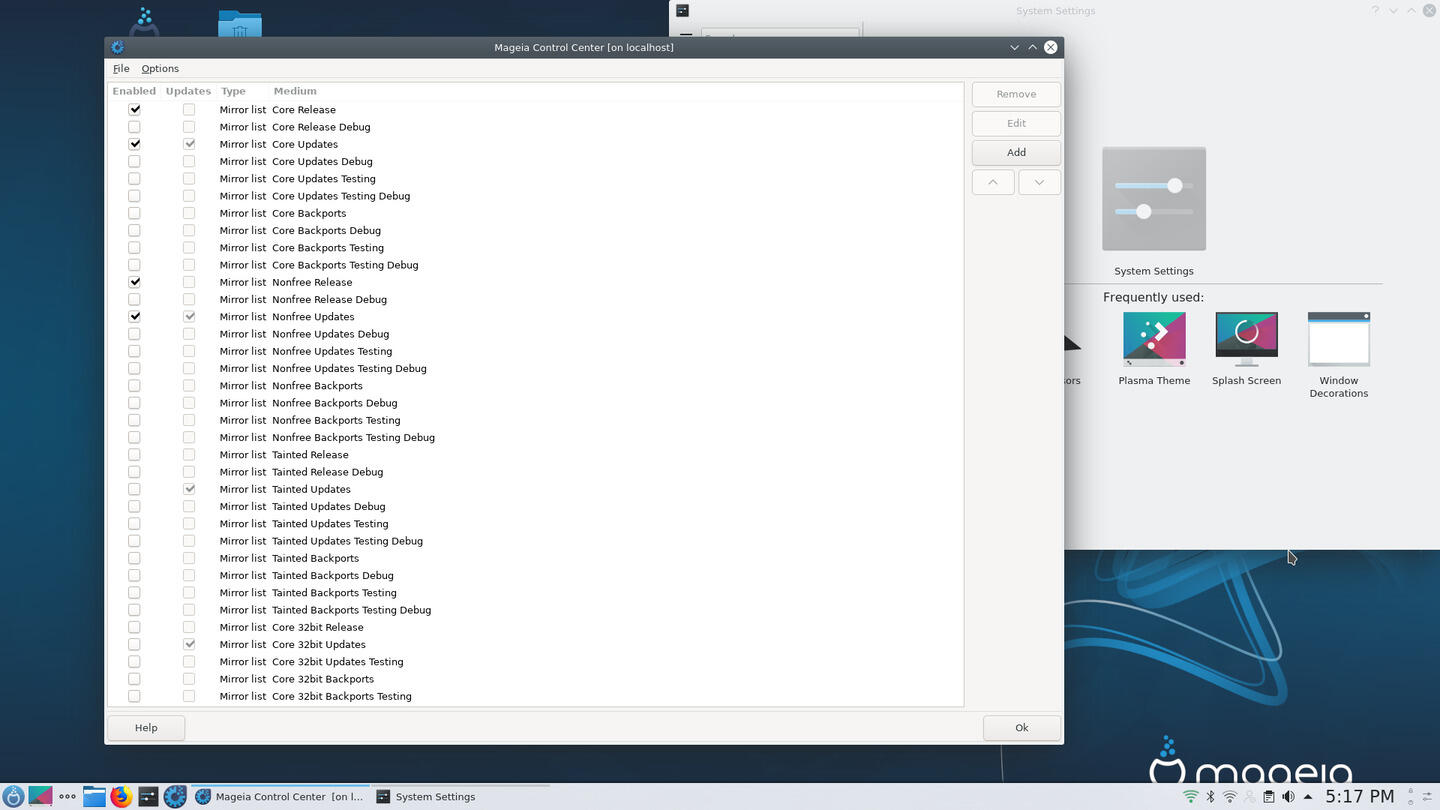Image resolution: width=1440 pixels, height=810 pixels.
Task: Click the Updates column header
Action: pyautogui.click(x=188, y=91)
